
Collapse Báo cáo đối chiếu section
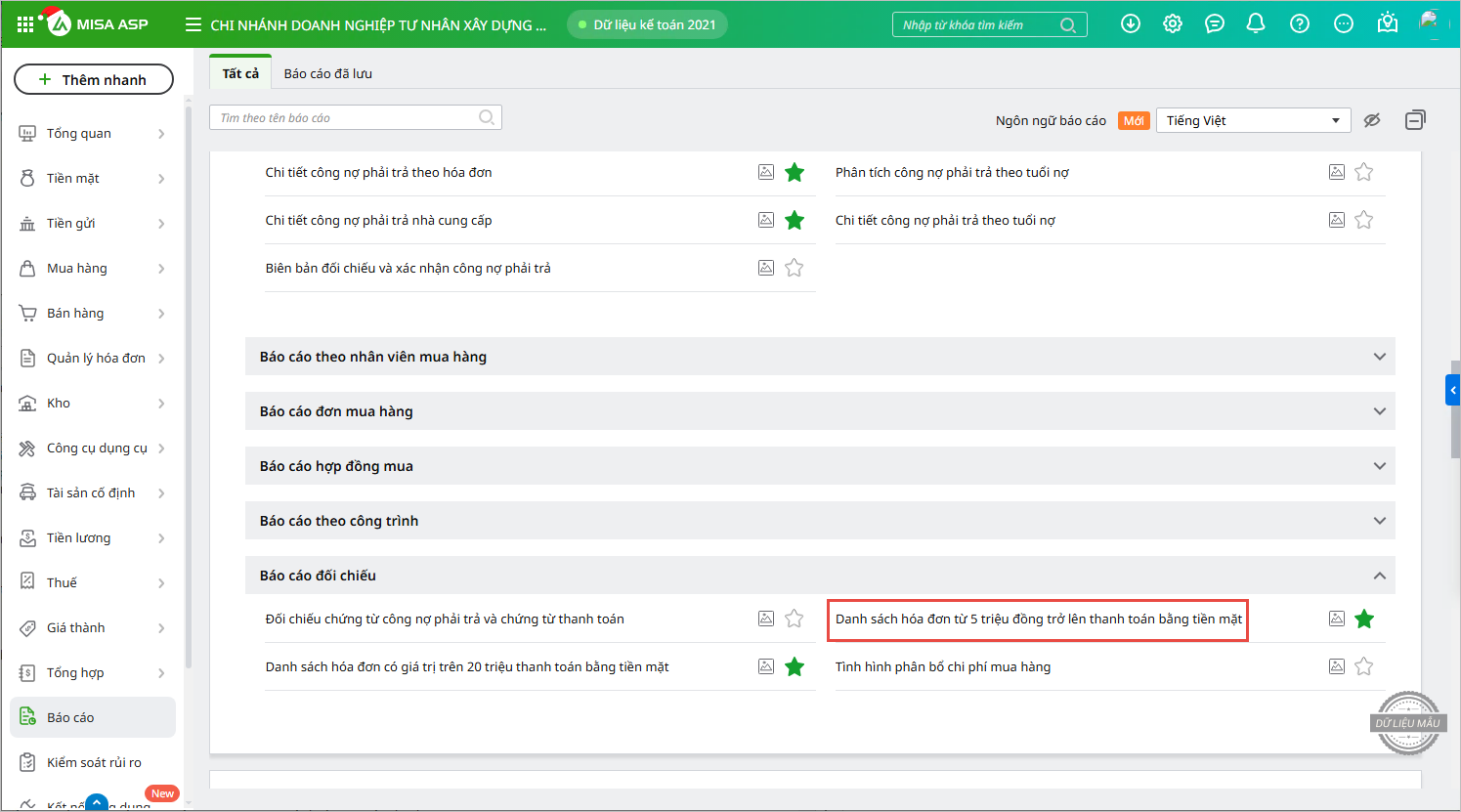click(1379, 576)
